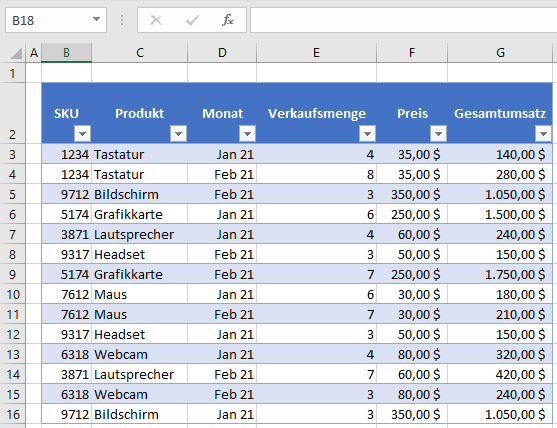Expand the Name Box dropdown arrow

pos(96,19)
